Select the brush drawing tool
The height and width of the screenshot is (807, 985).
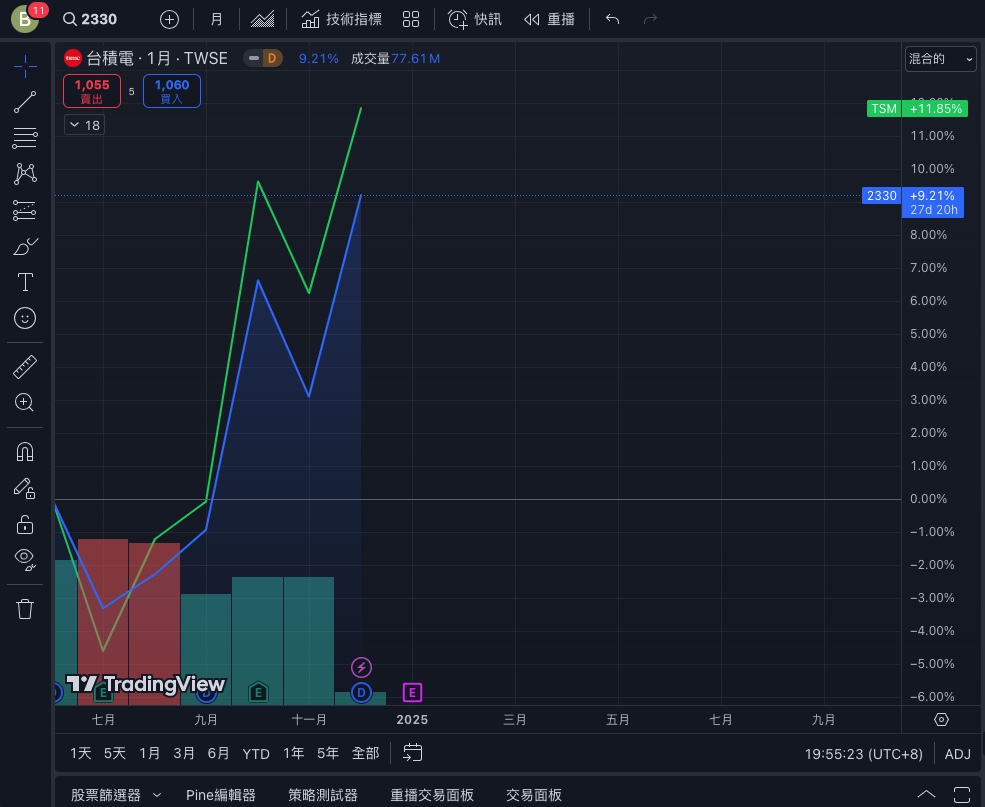pyautogui.click(x=25, y=246)
